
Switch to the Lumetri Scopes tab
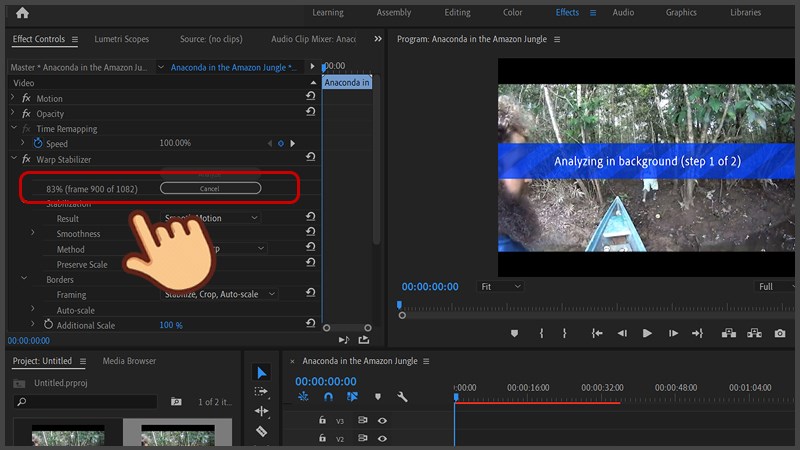click(121, 39)
